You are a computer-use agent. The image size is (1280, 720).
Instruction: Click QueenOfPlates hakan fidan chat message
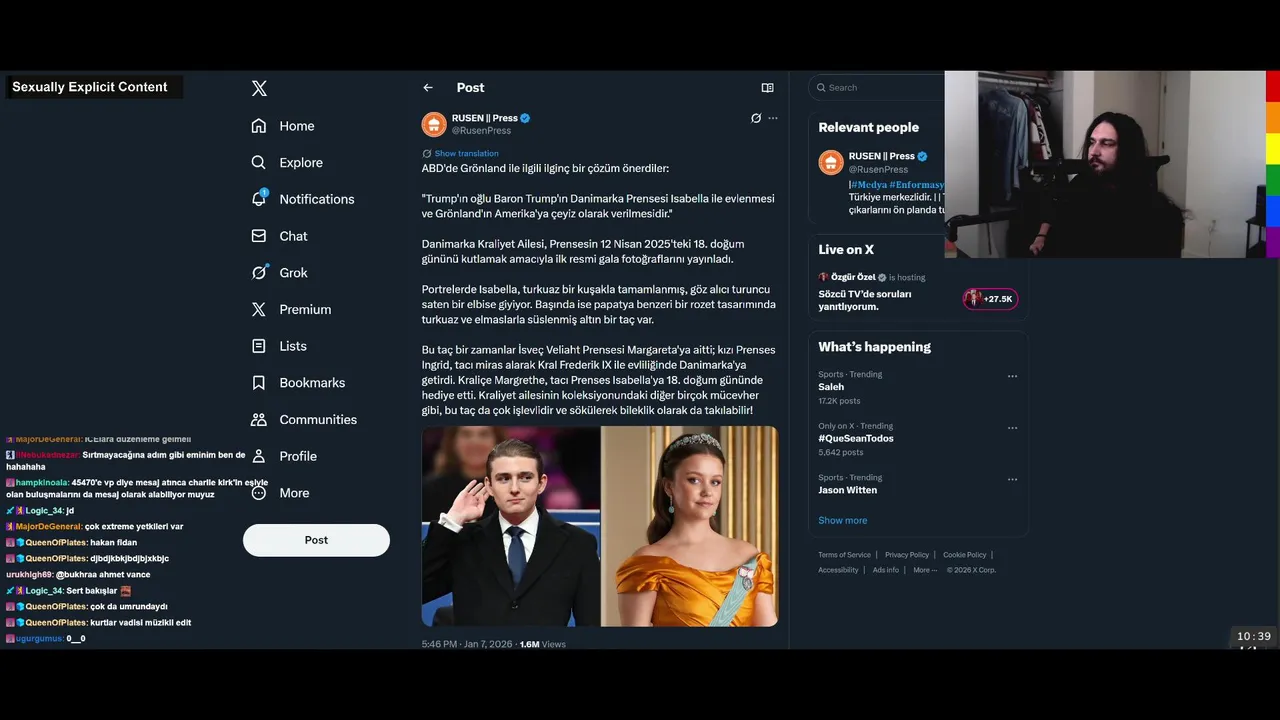71,542
